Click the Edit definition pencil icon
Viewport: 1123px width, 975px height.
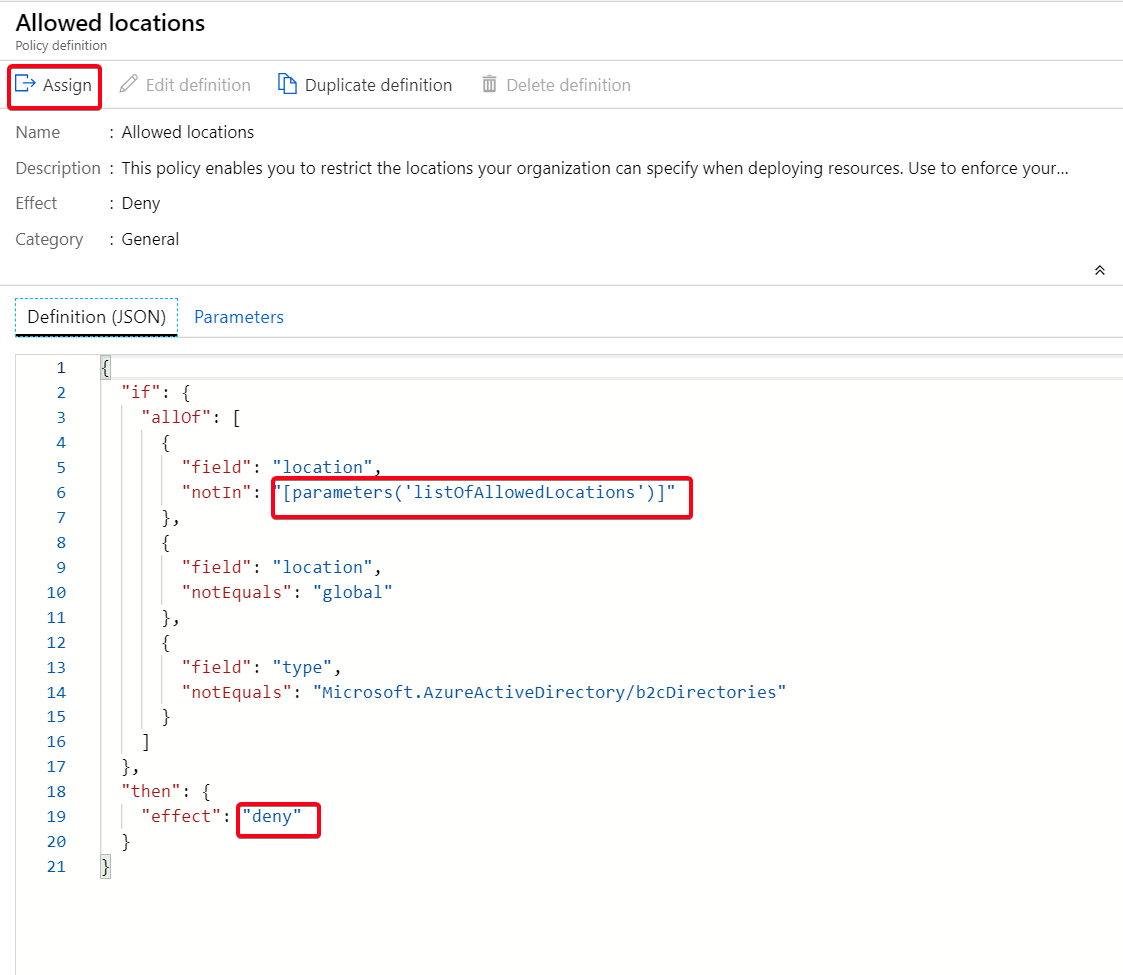point(128,85)
